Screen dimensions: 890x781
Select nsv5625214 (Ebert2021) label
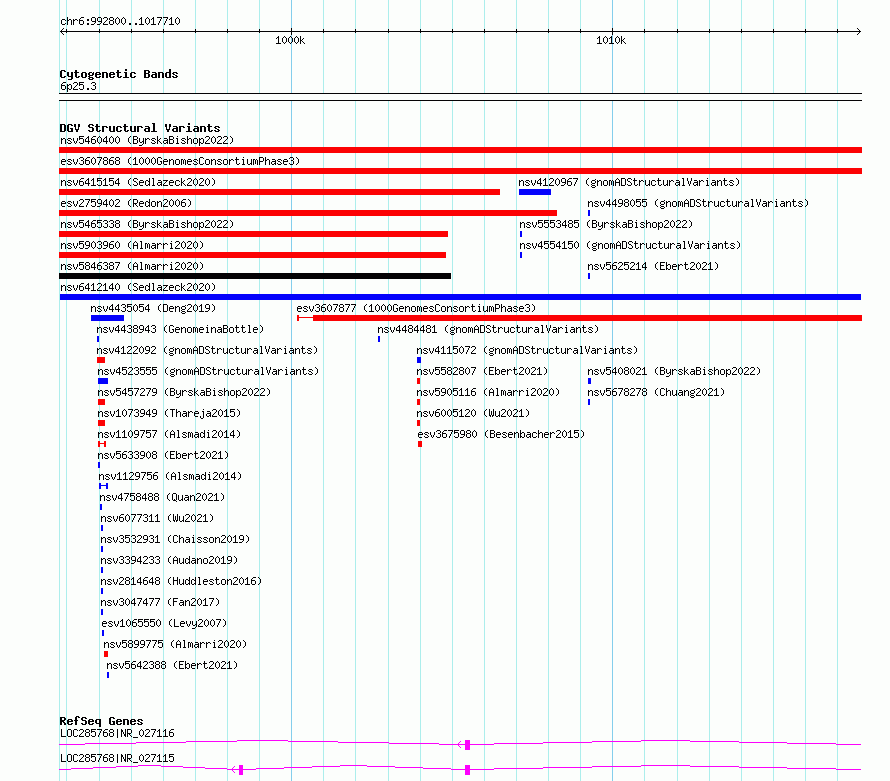tap(653, 266)
